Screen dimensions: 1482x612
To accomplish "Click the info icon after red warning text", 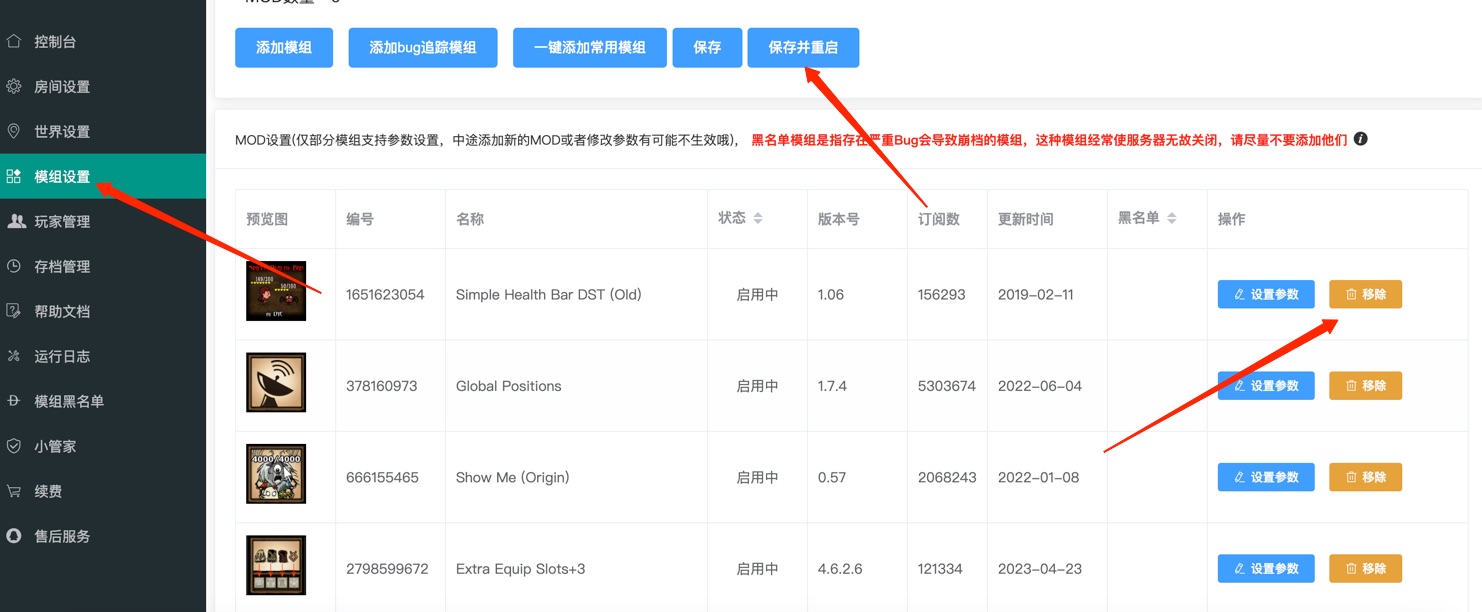I will click(1360, 140).
